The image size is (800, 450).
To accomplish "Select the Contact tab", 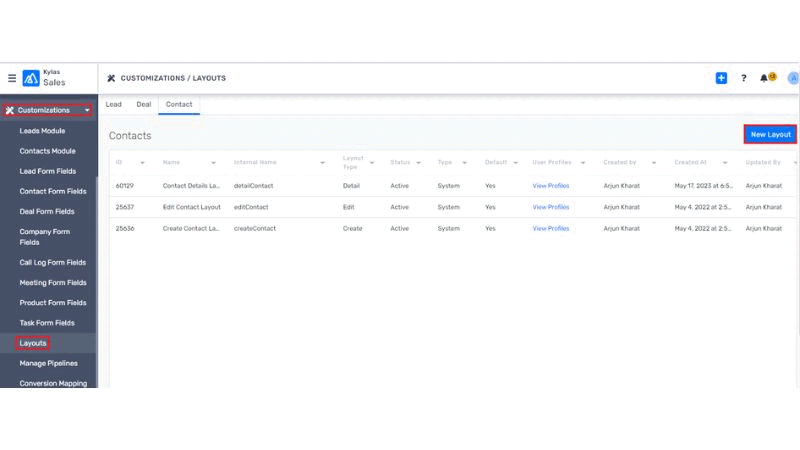I will (179, 104).
